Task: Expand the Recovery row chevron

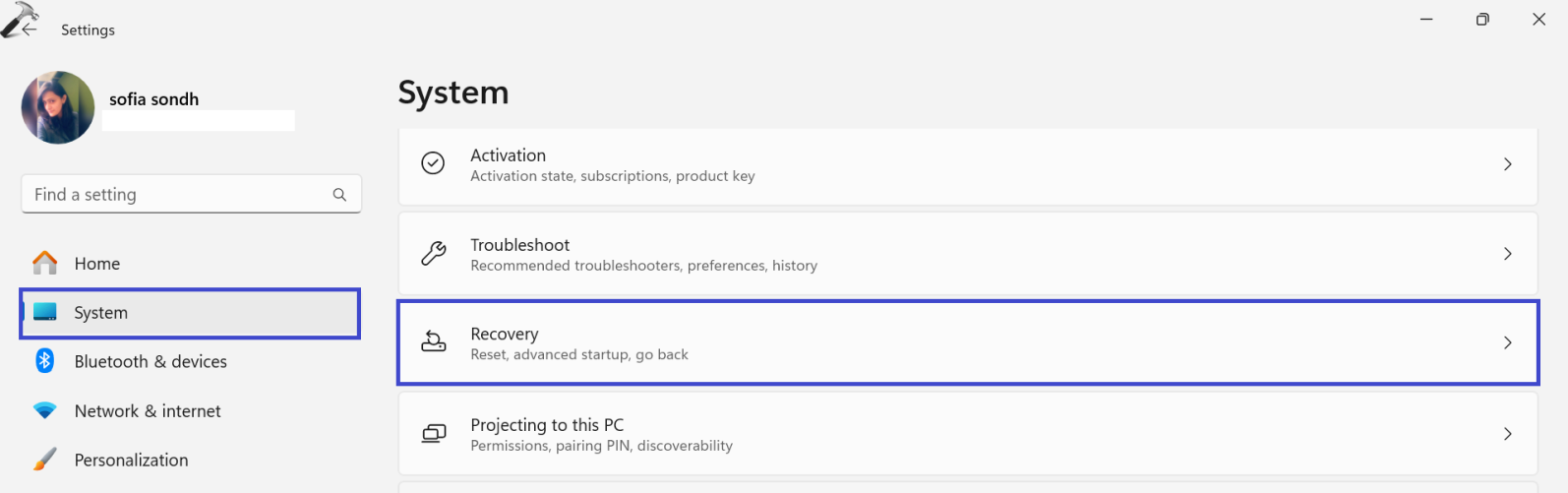Action: (x=1507, y=342)
